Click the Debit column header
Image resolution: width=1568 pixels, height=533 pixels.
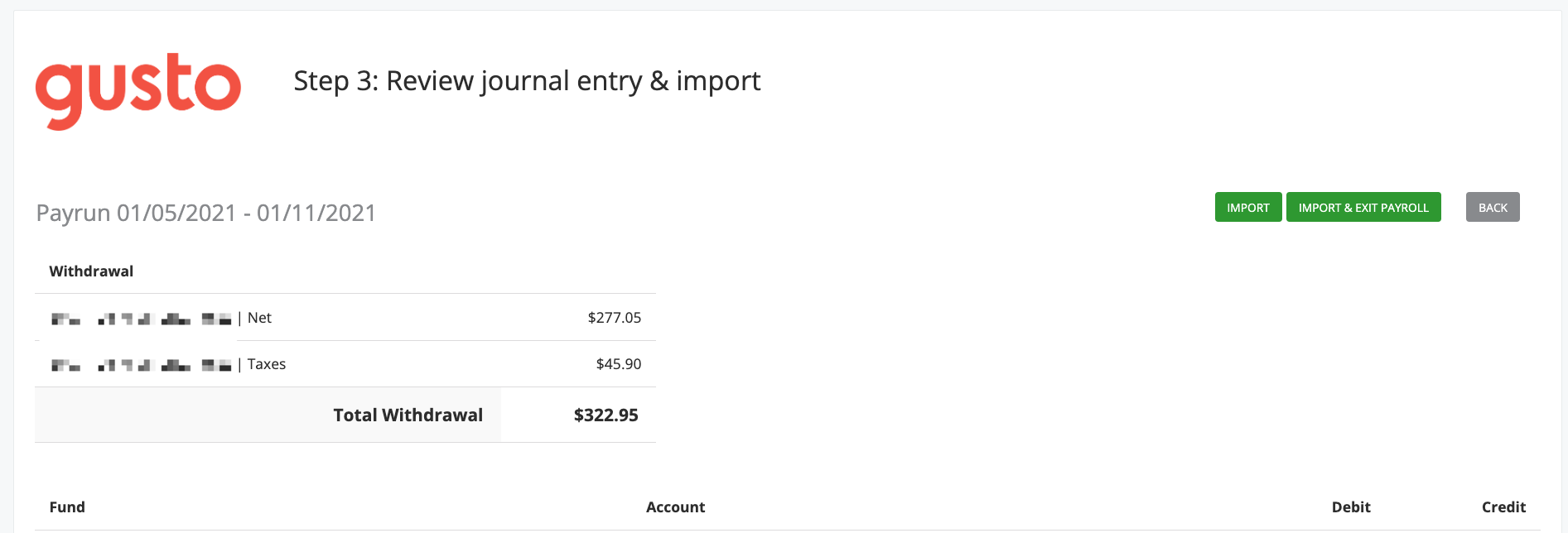(1351, 507)
